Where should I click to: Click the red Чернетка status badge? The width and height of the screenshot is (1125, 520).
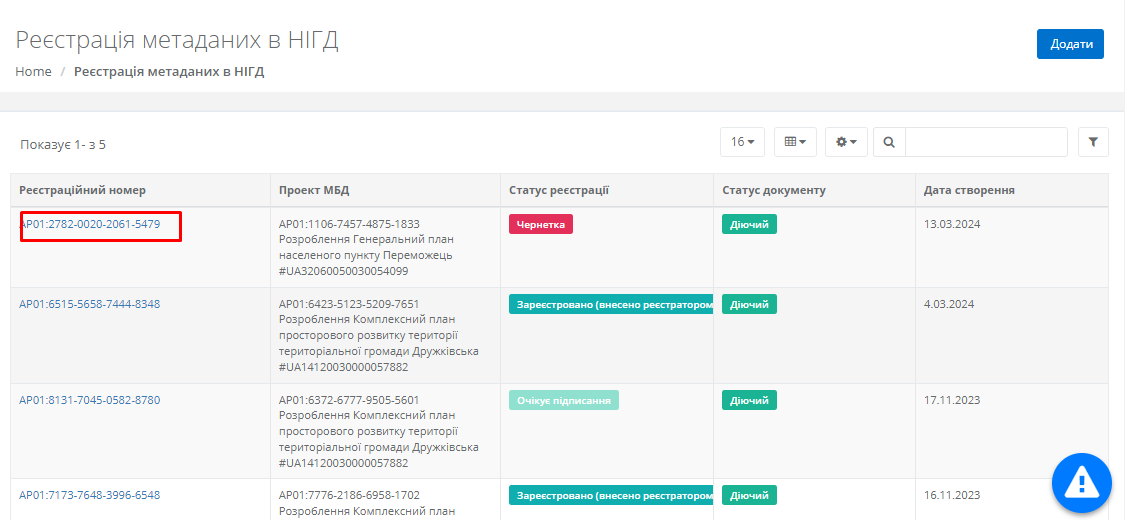coord(540,224)
